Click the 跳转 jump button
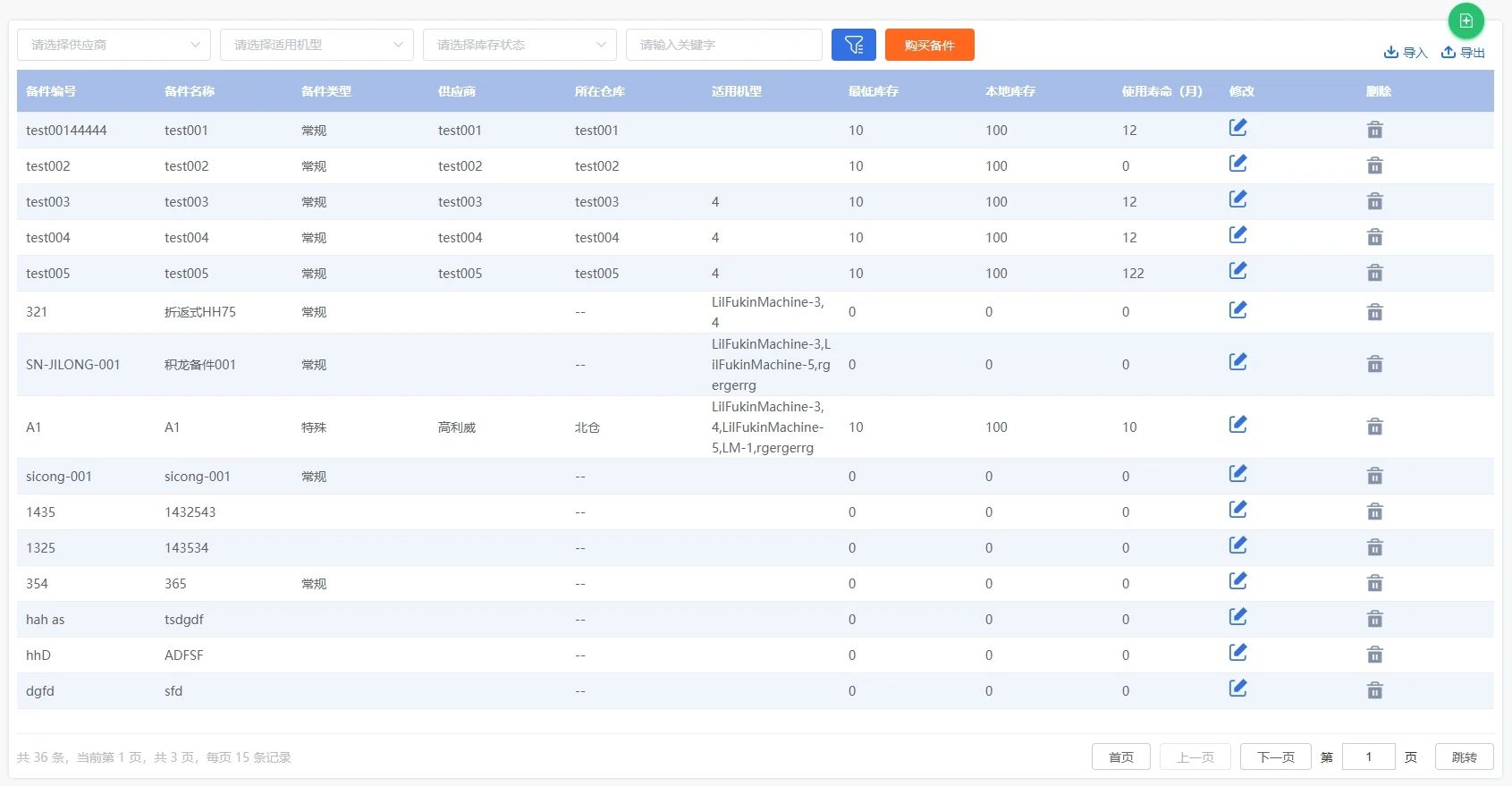This screenshot has width=1512, height=786. tap(1465, 757)
